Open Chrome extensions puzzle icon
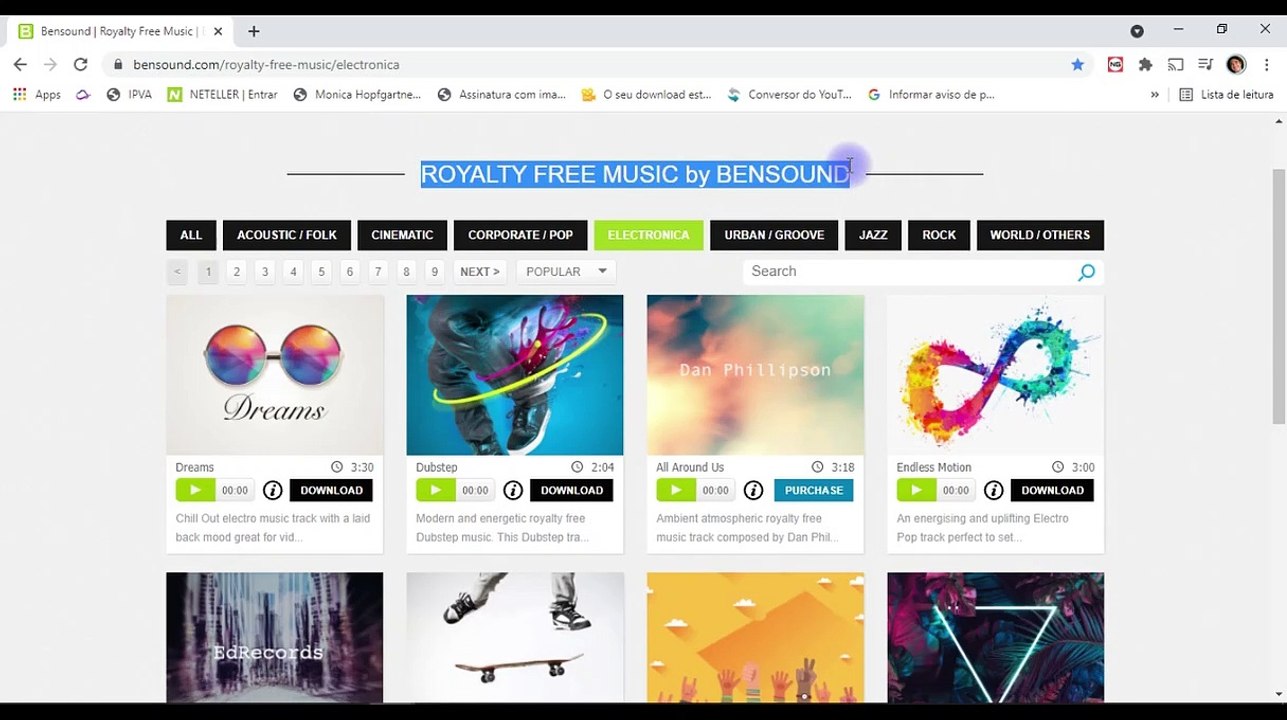Viewport: 1287px width, 720px height. click(1145, 64)
